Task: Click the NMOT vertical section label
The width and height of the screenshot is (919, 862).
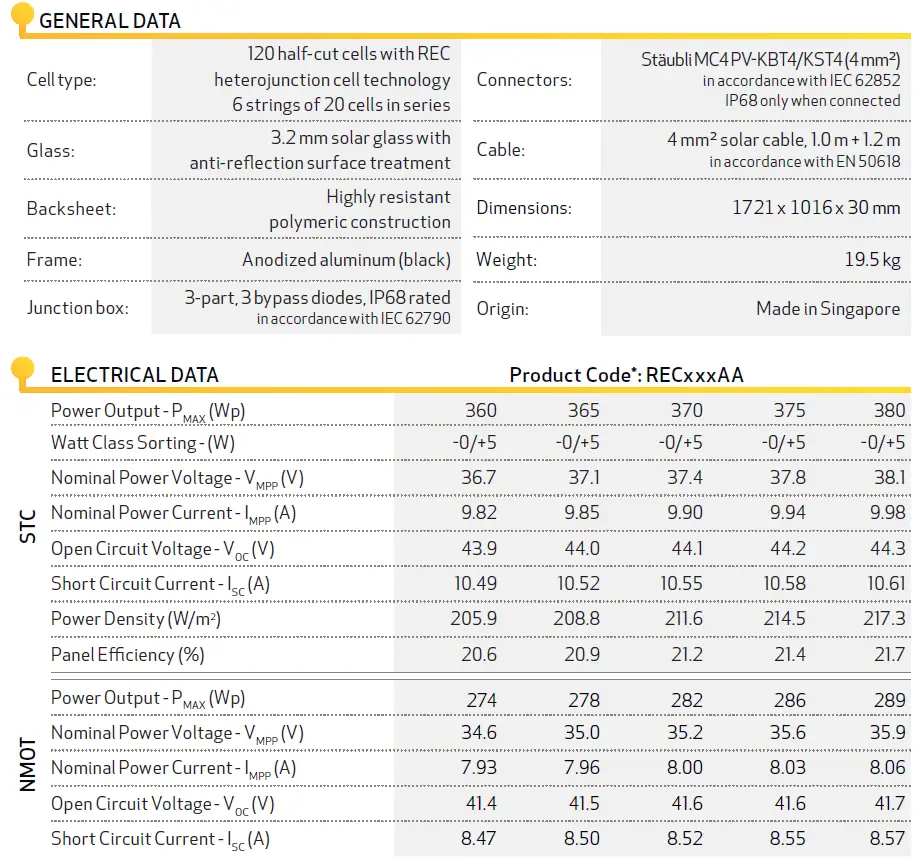Action: tap(27, 765)
